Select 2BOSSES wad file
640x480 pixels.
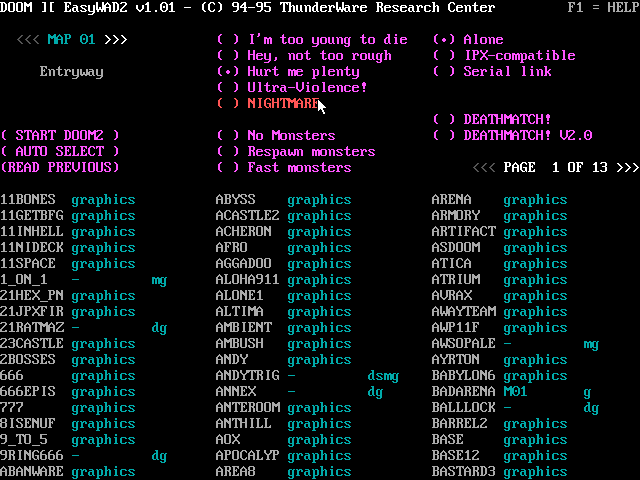click(28, 359)
